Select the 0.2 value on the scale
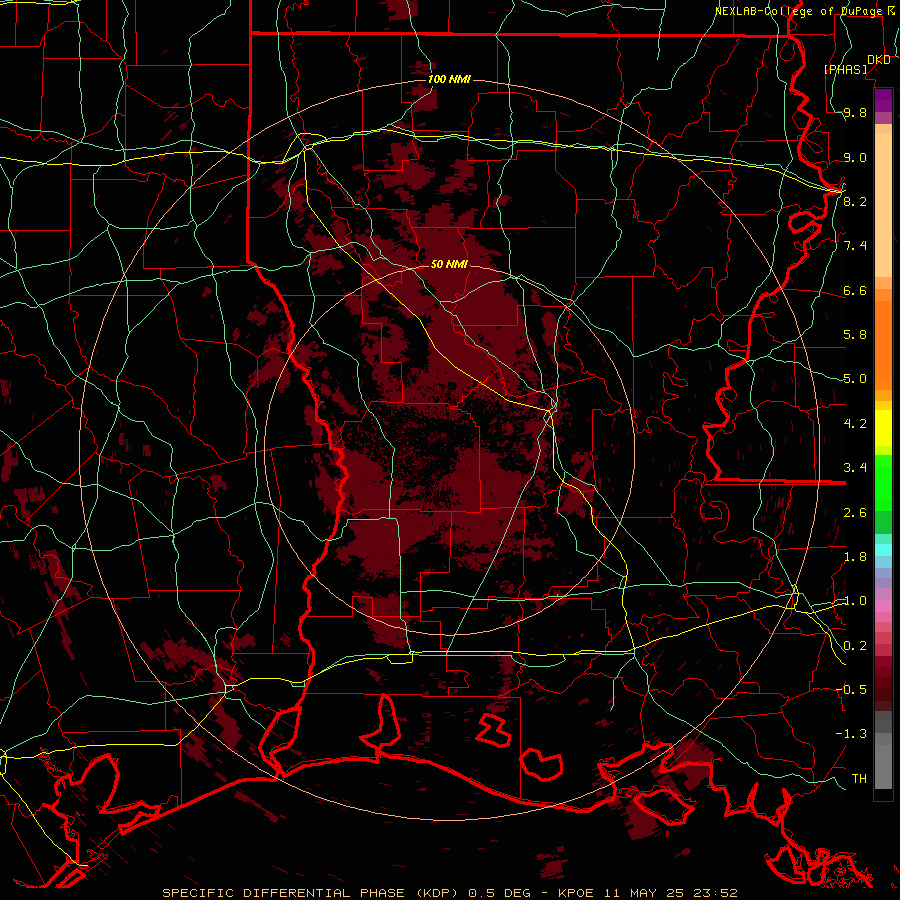900x900 pixels. 855,646
